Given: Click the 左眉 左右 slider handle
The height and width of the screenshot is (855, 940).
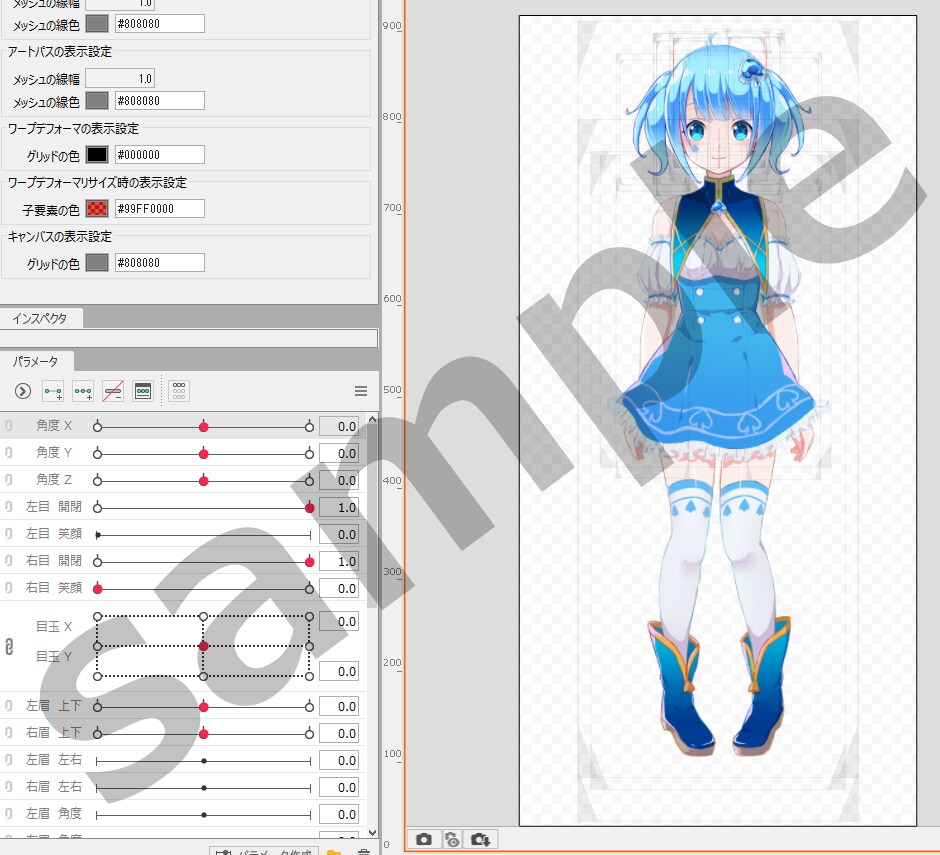Looking at the screenshot, I should (x=204, y=761).
